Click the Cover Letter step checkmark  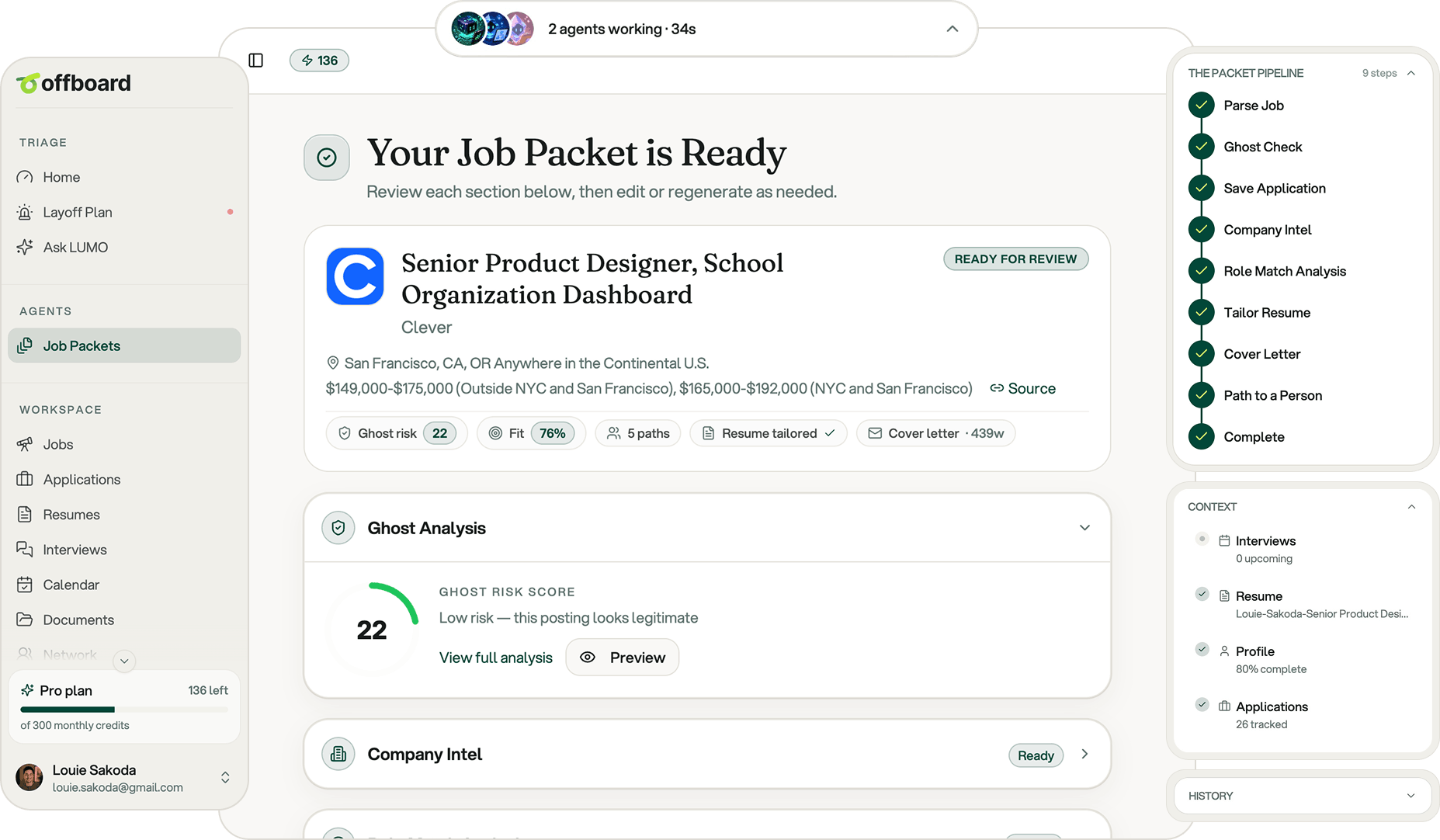[x=1202, y=353]
